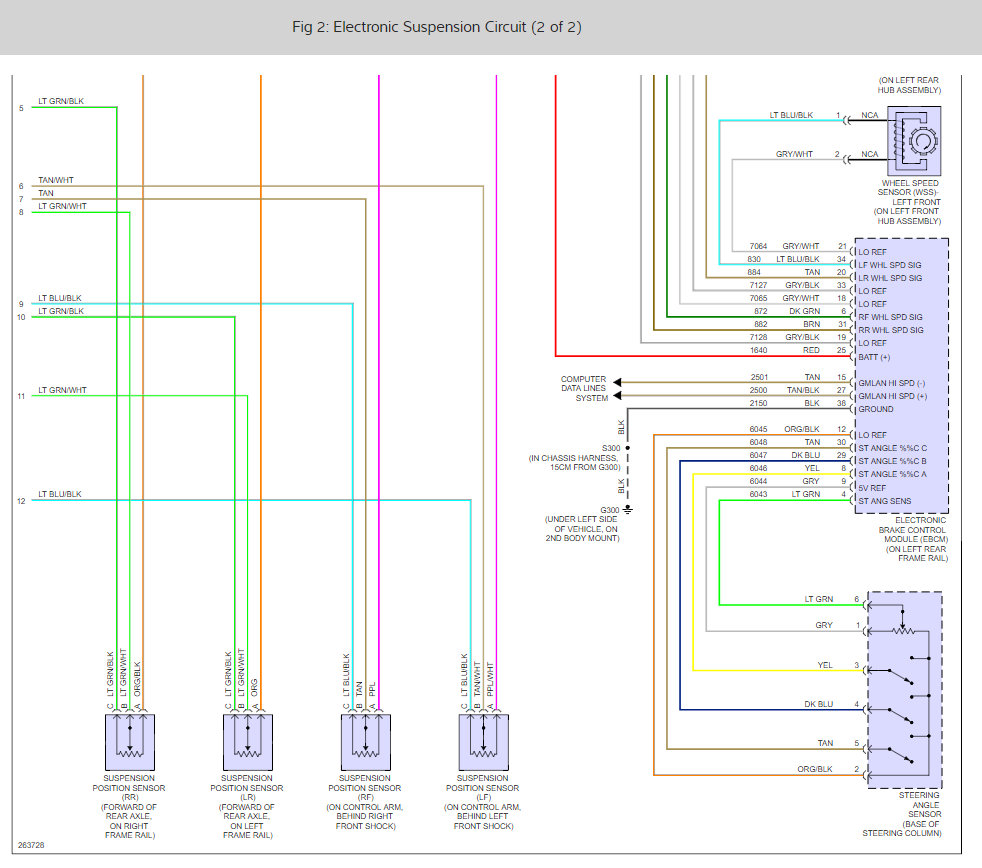Click the 'ST ANGLE %%C A' pin label
This screenshot has height=868, width=982.
(x=892, y=474)
